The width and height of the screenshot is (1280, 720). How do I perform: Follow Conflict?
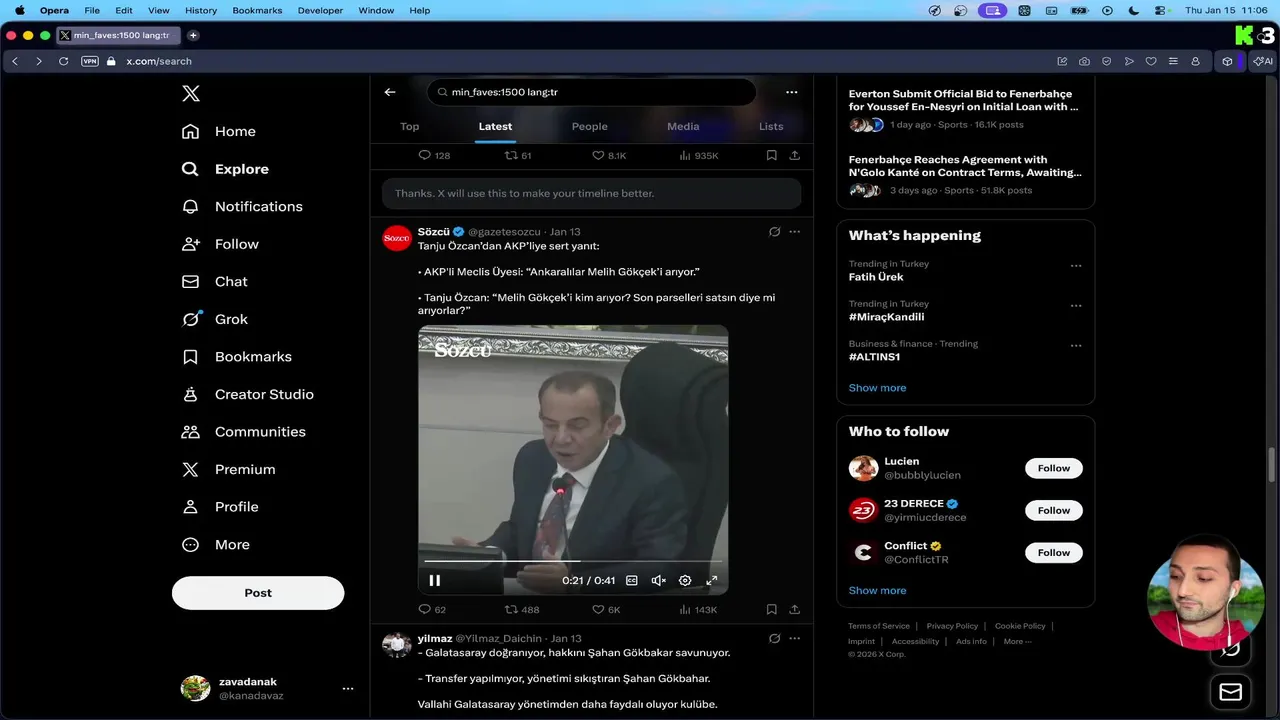tap(1053, 552)
